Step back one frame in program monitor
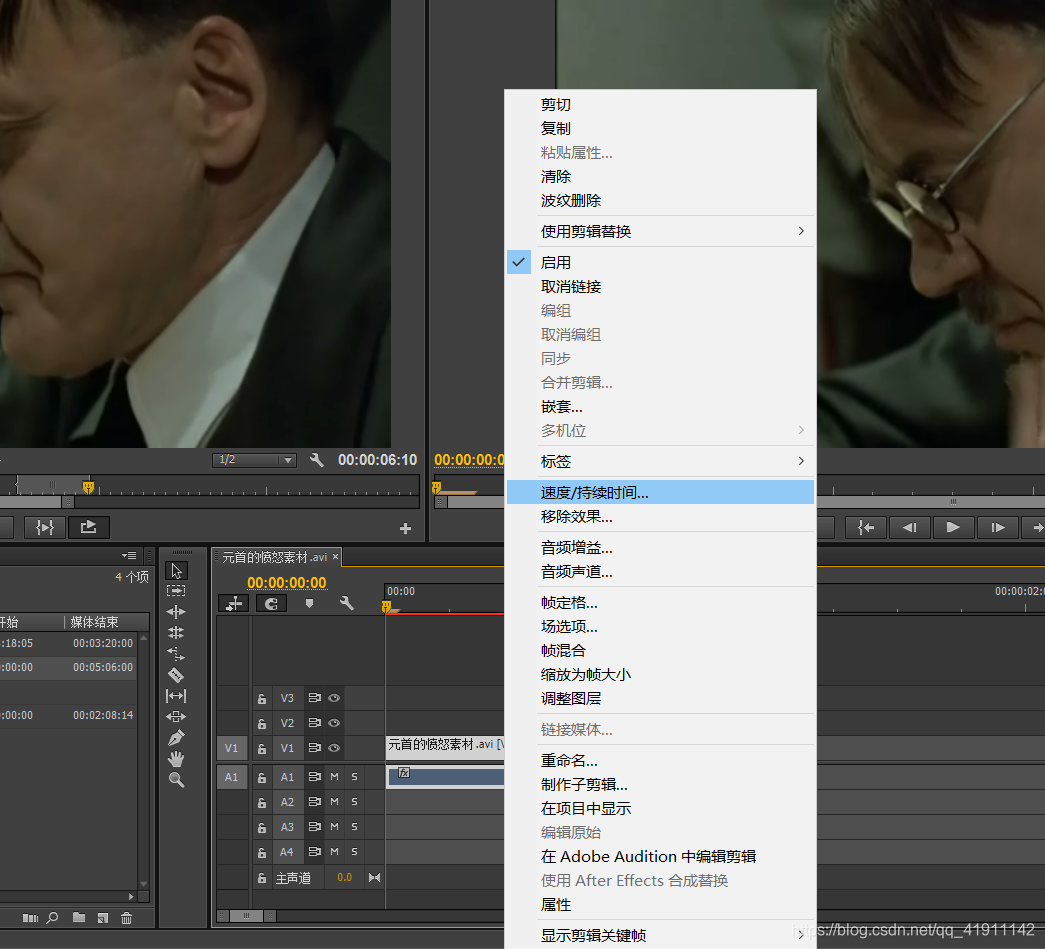Viewport: 1045px width, 949px height. [x=910, y=527]
